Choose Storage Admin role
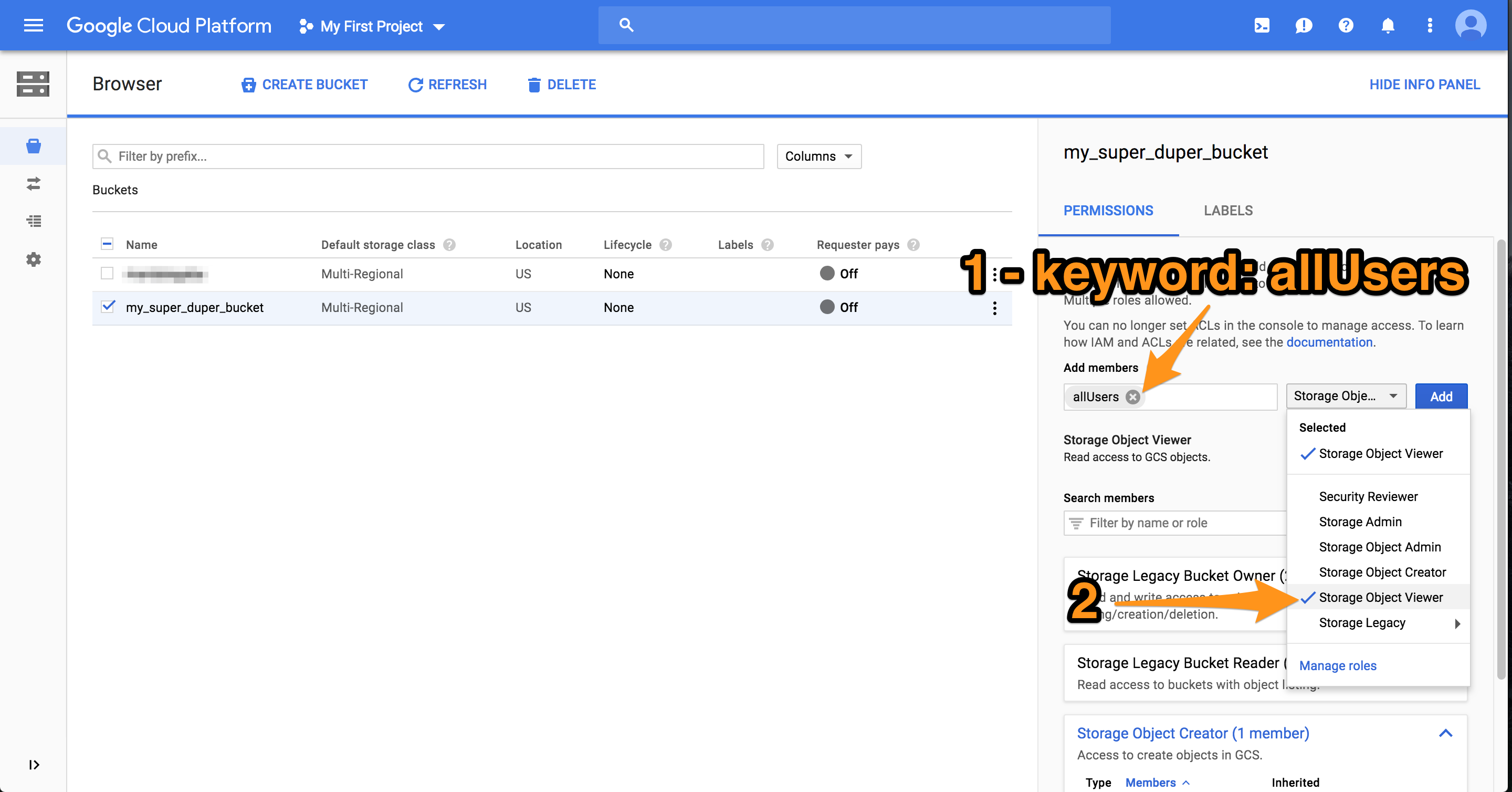 (x=1378, y=522)
